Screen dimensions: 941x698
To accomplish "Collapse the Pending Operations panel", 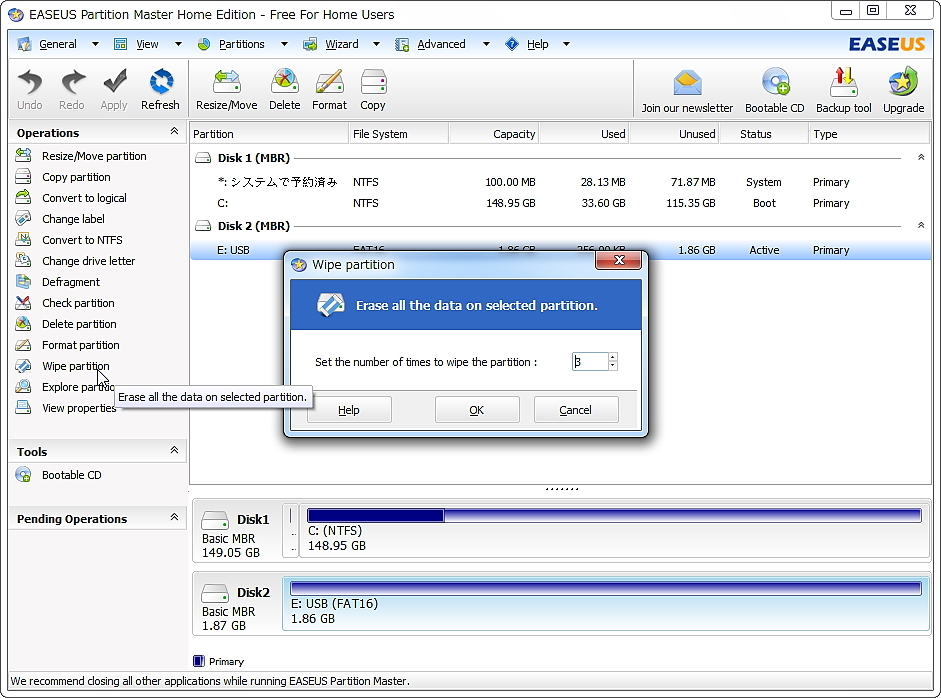I will point(174,517).
